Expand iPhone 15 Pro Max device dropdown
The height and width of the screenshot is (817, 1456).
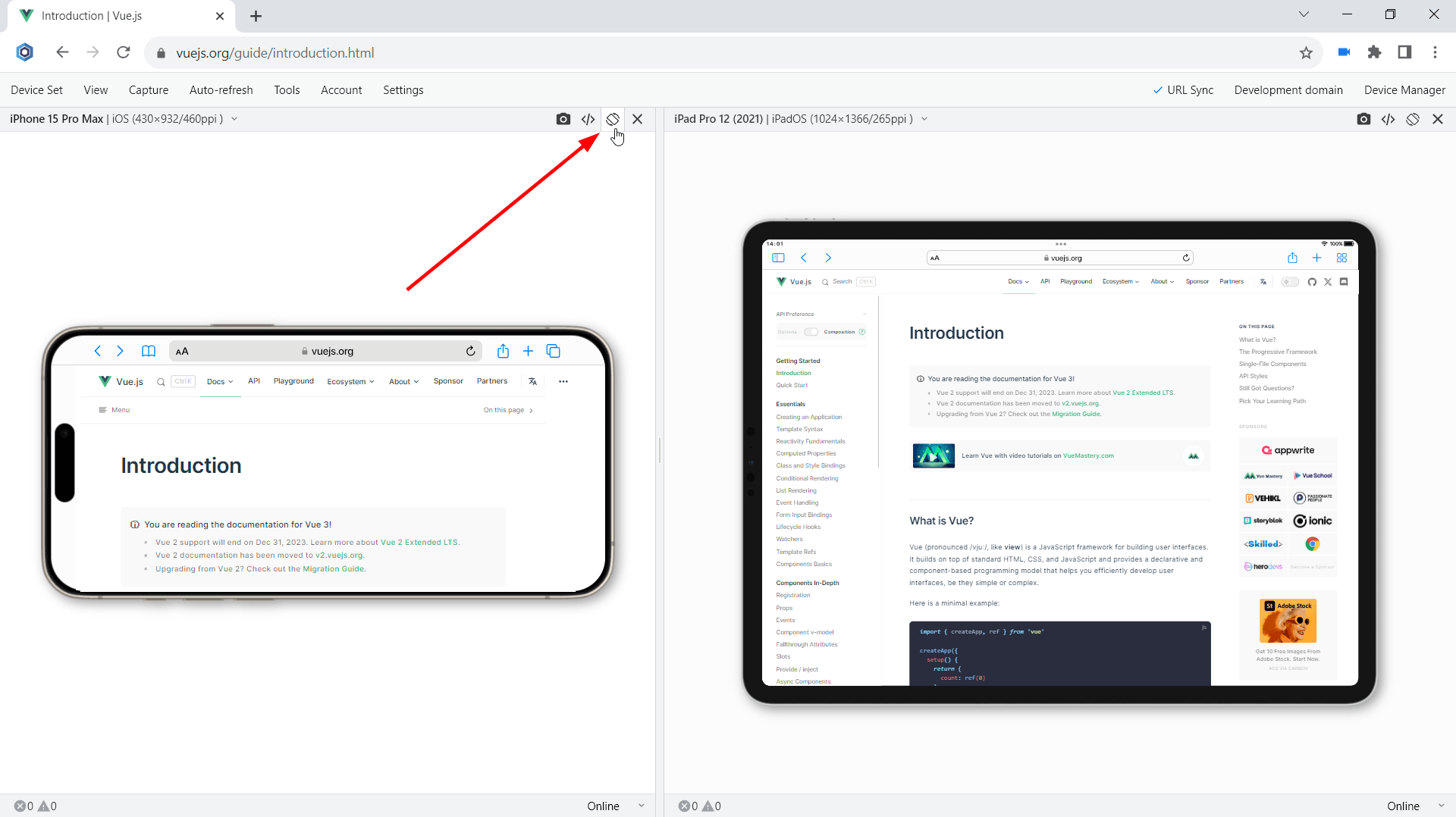[234, 119]
